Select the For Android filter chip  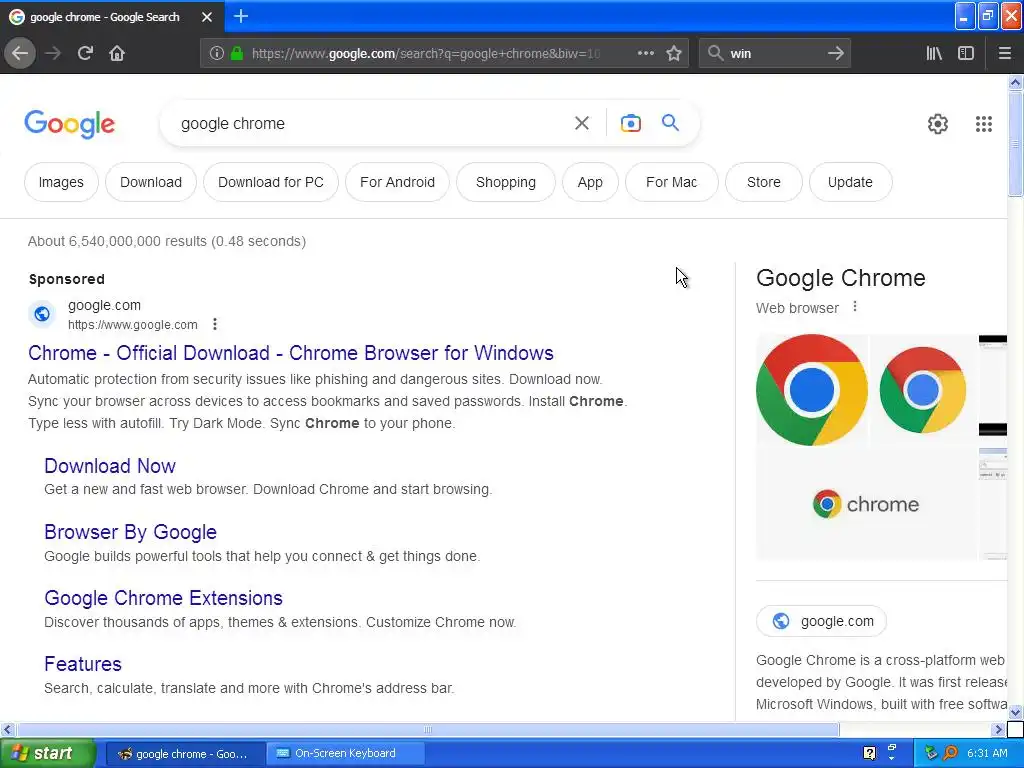pos(397,182)
